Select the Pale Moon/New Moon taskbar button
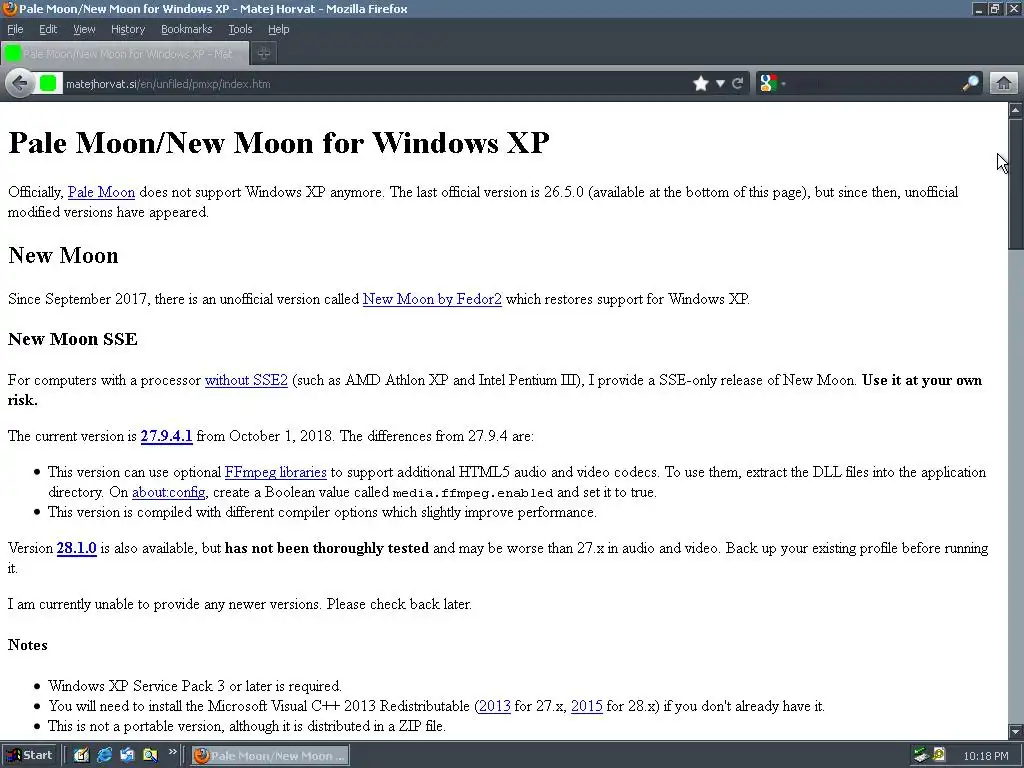This screenshot has height=768, width=1024. 270,756
